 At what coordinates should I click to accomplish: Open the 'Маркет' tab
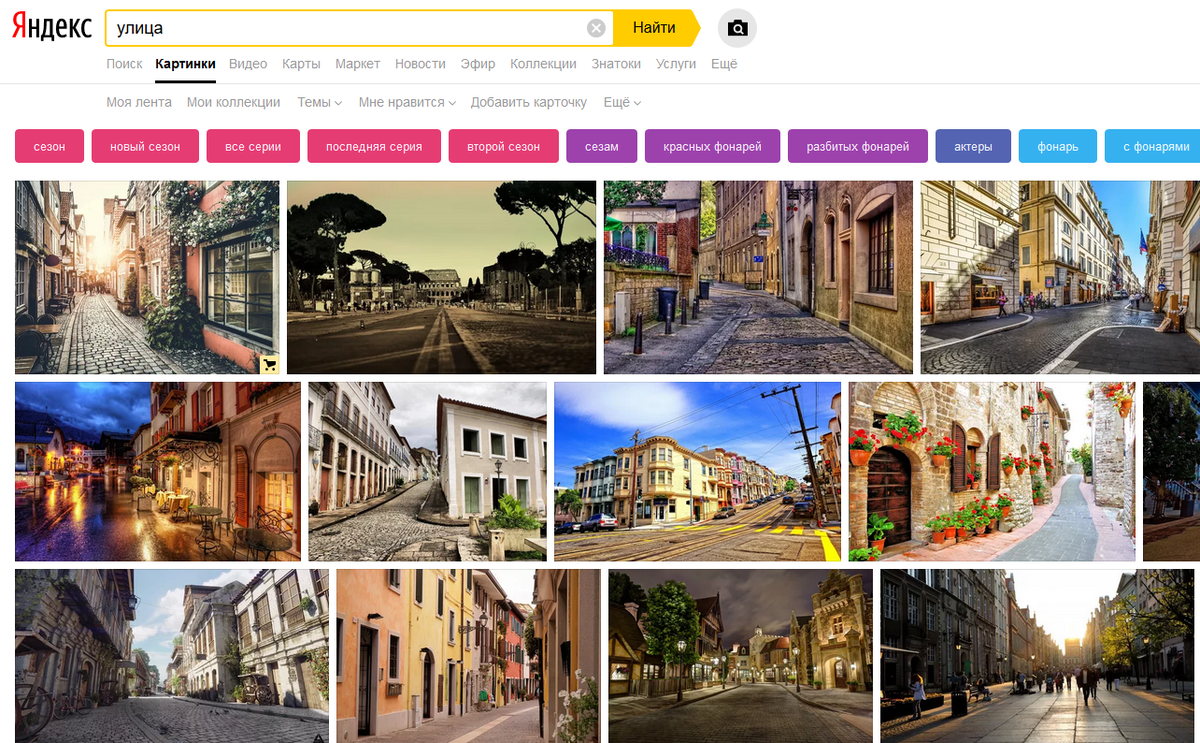(x=358, y=64)
